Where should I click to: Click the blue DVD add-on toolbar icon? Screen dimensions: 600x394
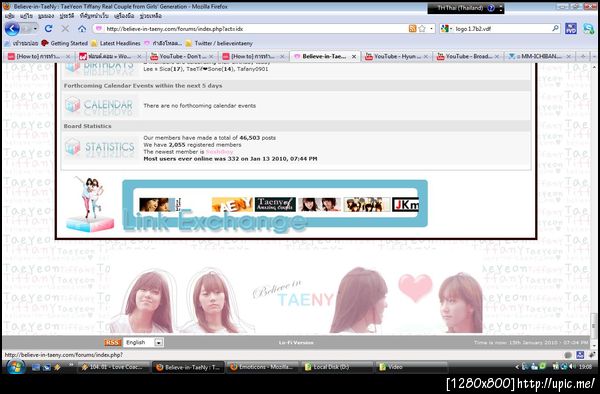[571, 29]
